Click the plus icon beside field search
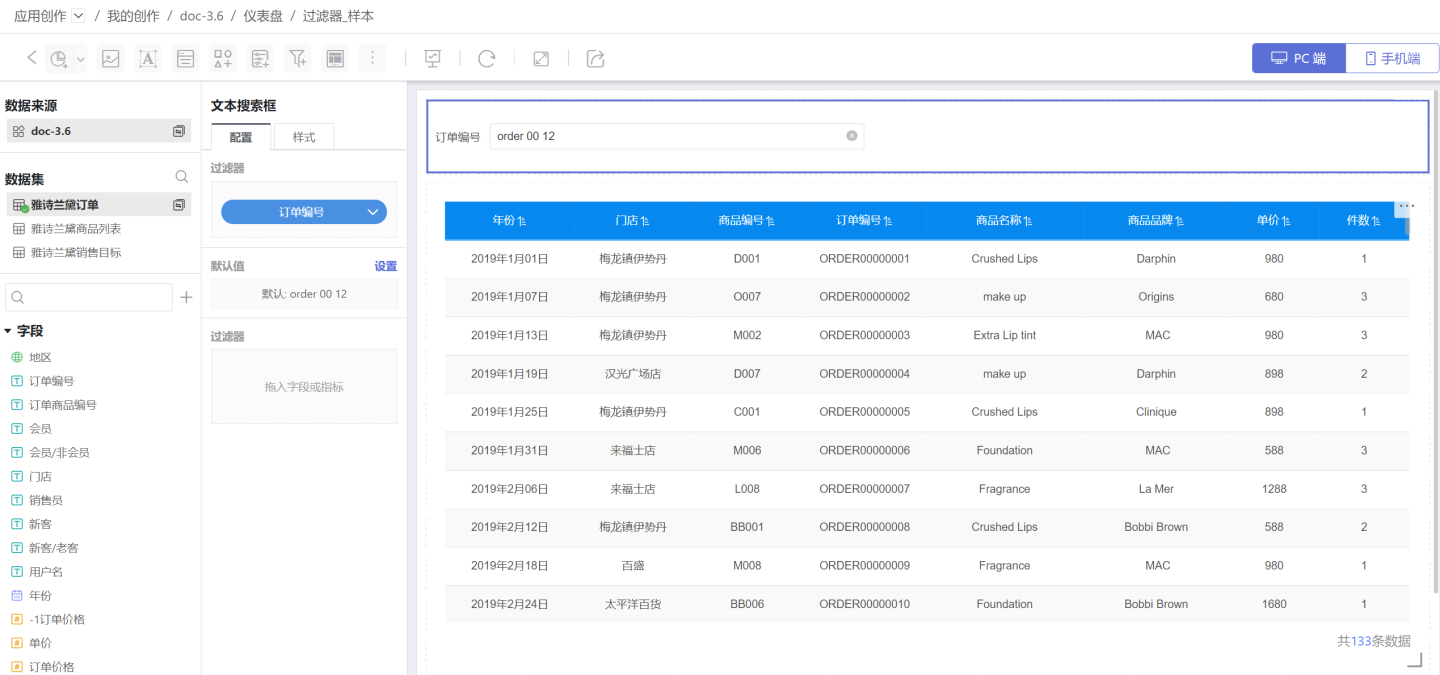The width and height of the screenshot is (1440, 675). click(186, 297)
